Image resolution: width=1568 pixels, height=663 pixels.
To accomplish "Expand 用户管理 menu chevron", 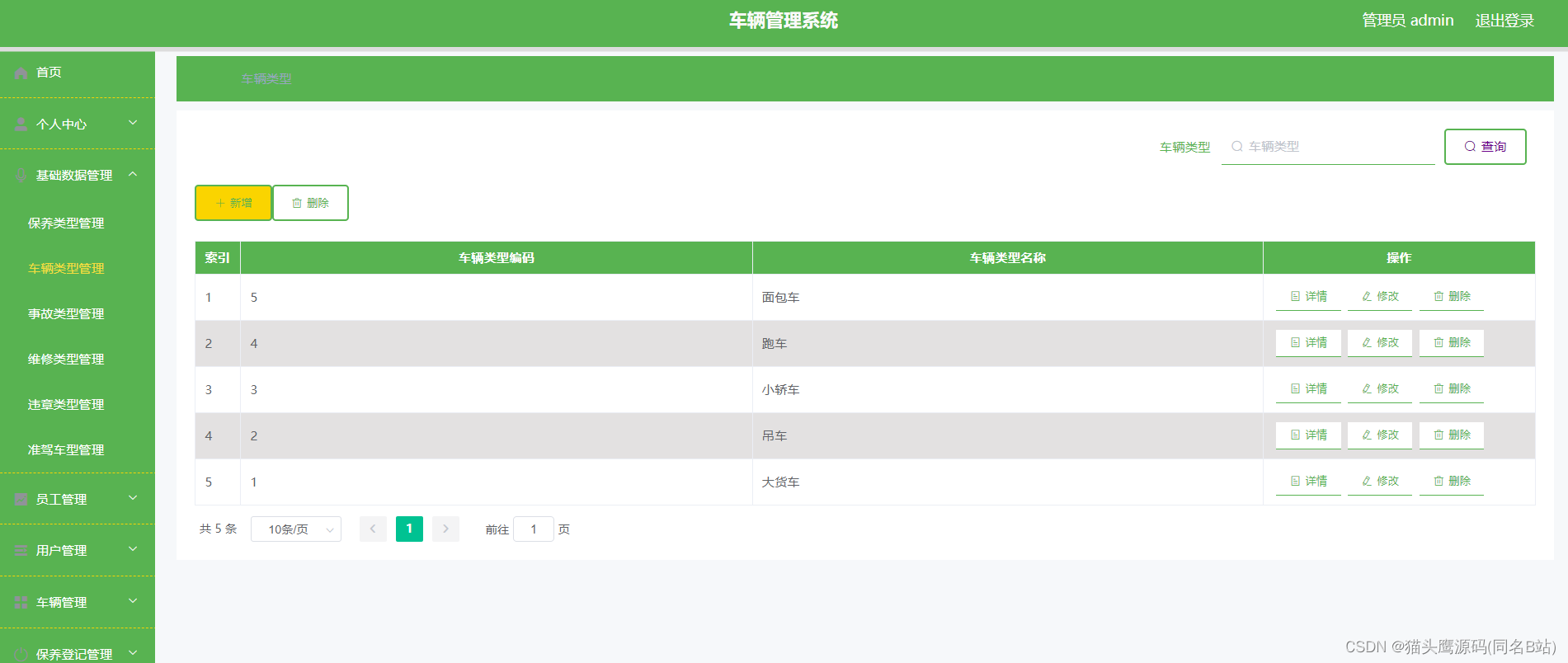I will pos(133,549).
